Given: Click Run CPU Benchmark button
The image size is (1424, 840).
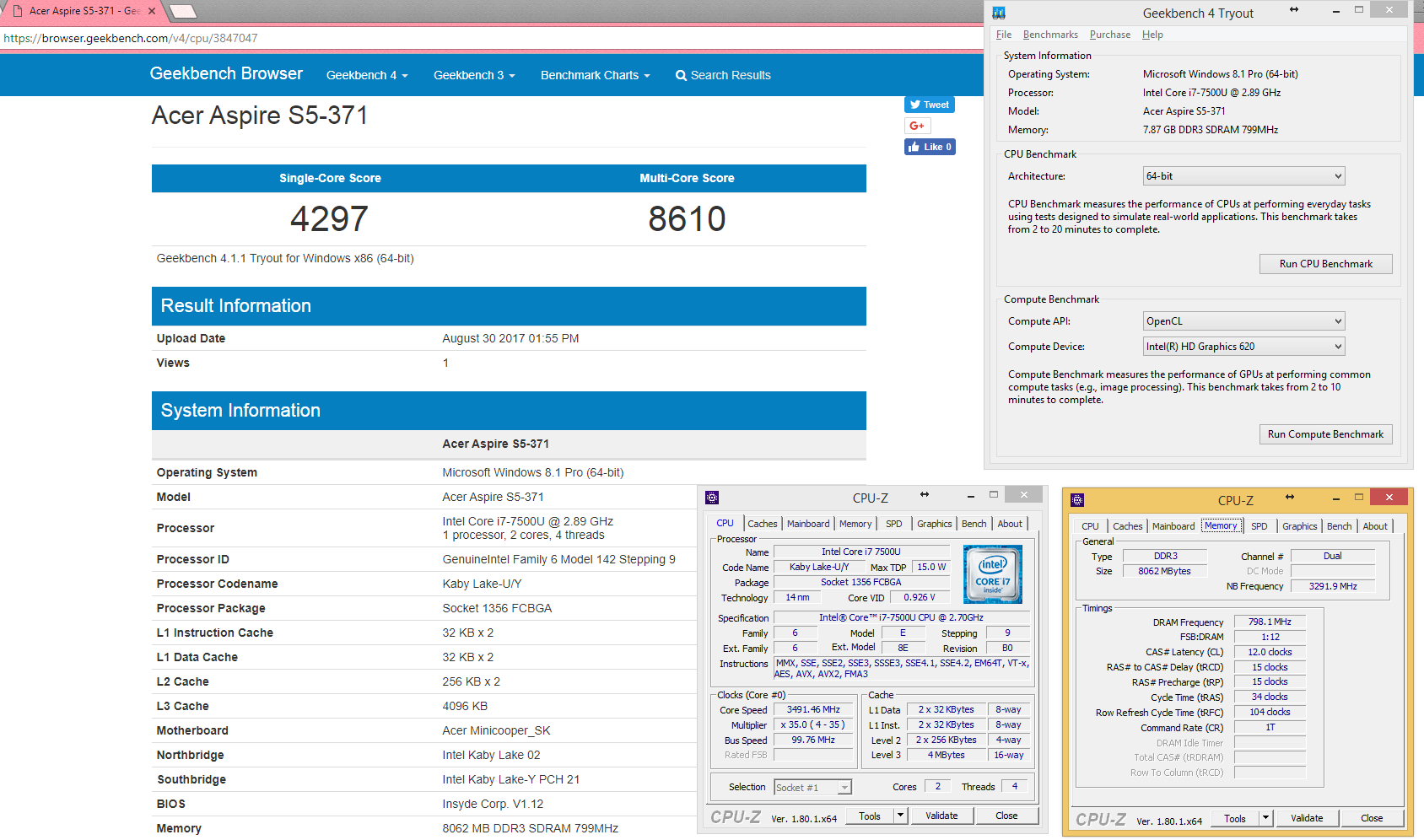Looking at the screenshot, I should (x=1326, y=264).
